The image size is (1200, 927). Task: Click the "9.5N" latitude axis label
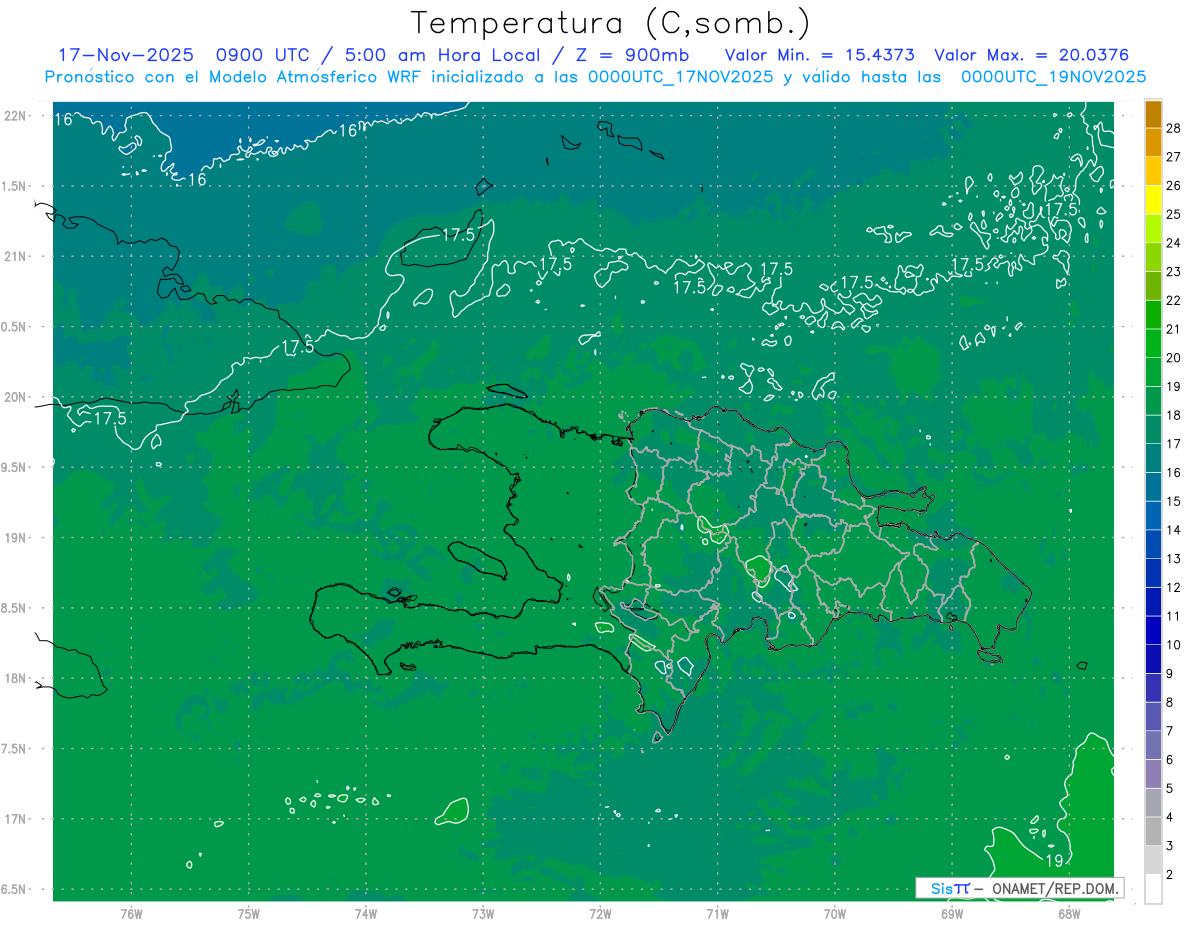[x=14, y=467]
